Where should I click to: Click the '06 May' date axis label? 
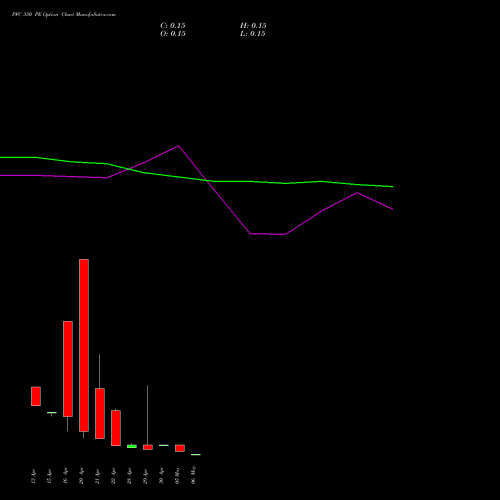[194, 475]
